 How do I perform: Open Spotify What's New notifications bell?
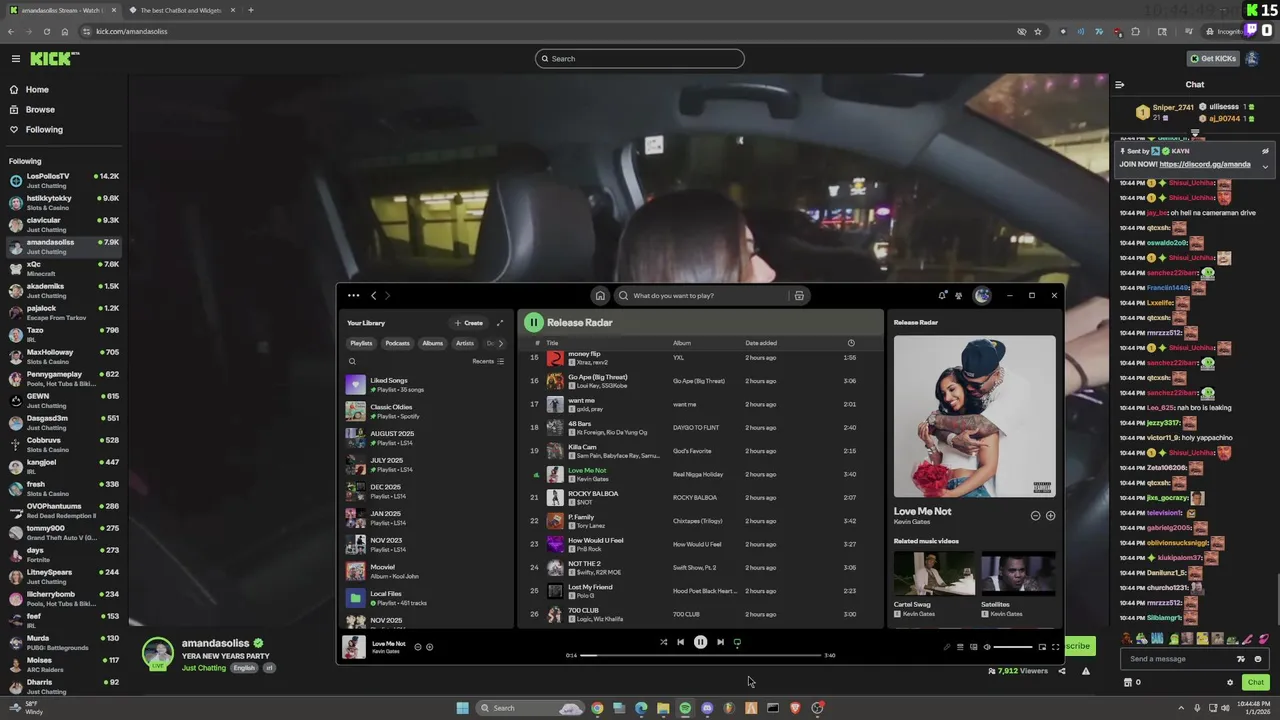point(942,295)
